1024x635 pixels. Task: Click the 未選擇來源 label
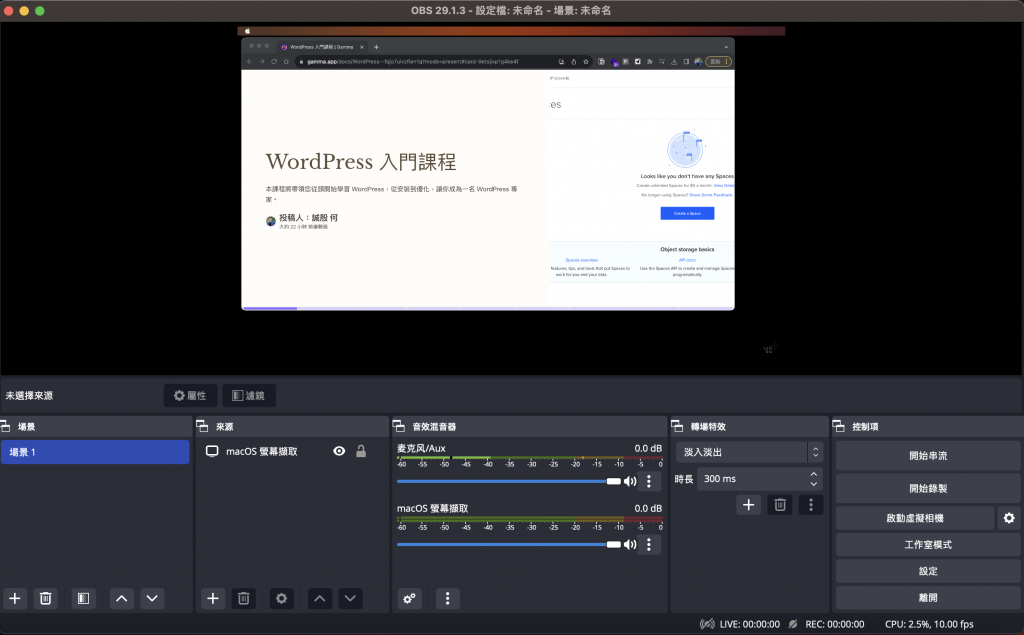[x=29, y=395]
